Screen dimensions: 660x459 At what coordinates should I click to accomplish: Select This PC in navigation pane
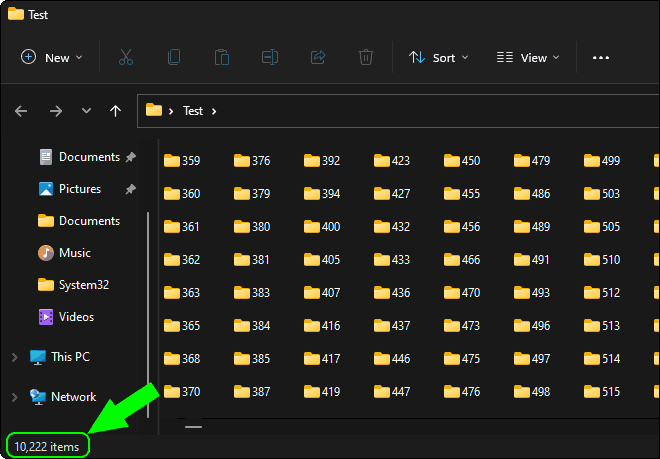point(60,357)
